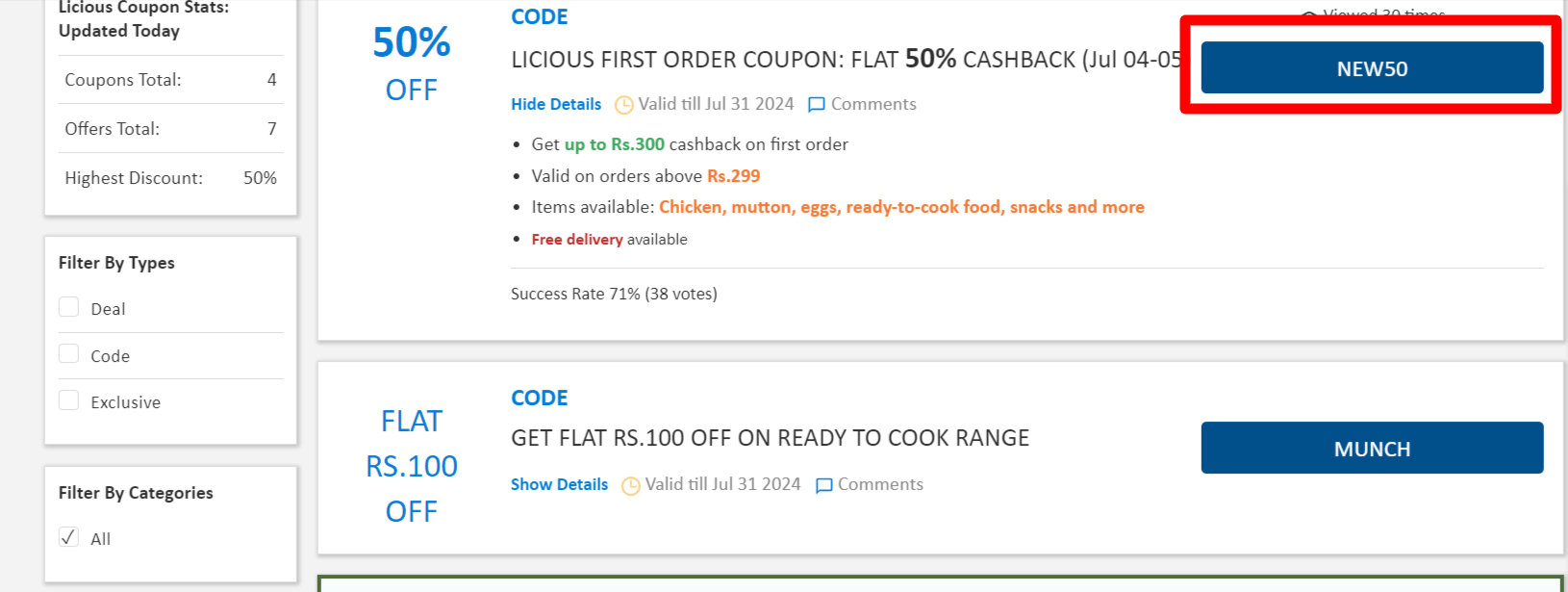Enable the Deal filter checkbox
1568x592 pixels.
tap(68, 306)
